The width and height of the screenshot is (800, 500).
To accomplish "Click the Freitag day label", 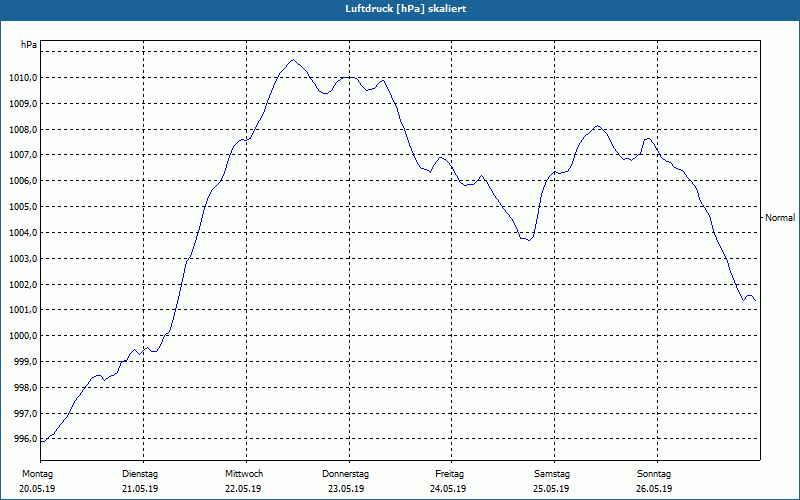I will (x=449, y=474).
